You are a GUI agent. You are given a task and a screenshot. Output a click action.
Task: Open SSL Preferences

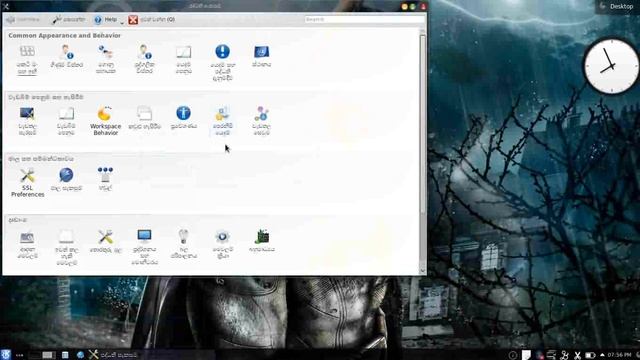(x=27, y=182)
